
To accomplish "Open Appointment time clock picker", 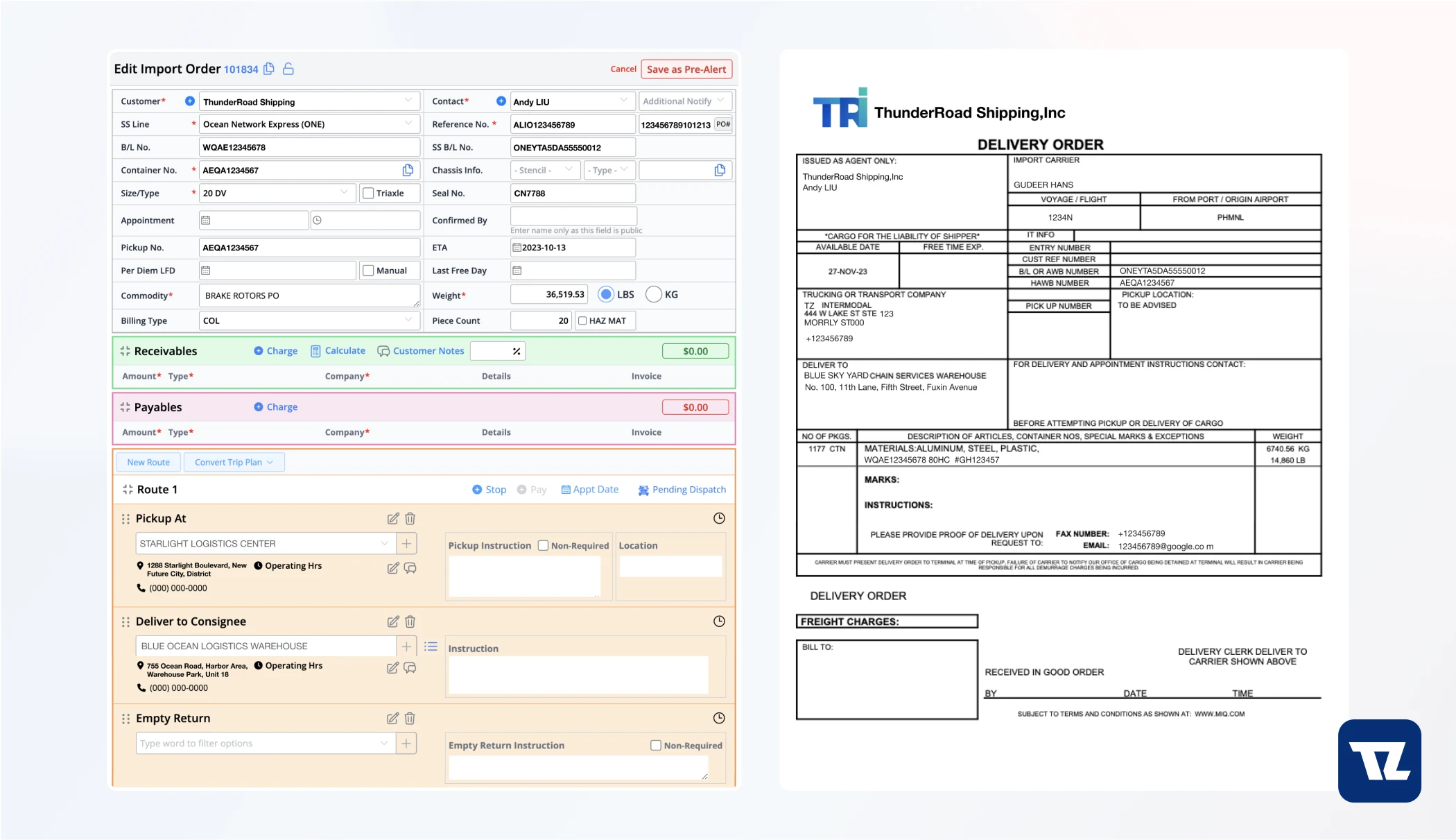I will 317,221.
